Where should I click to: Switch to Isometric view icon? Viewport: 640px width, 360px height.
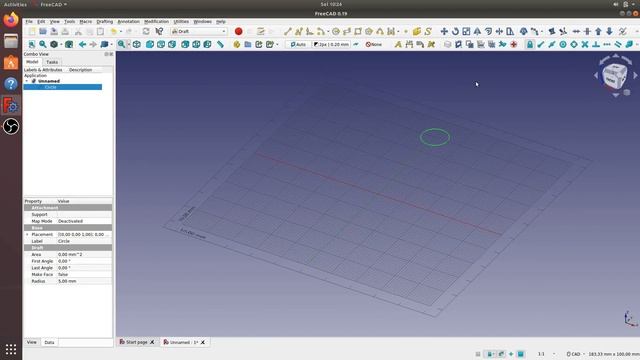click(x=137, y=44)
